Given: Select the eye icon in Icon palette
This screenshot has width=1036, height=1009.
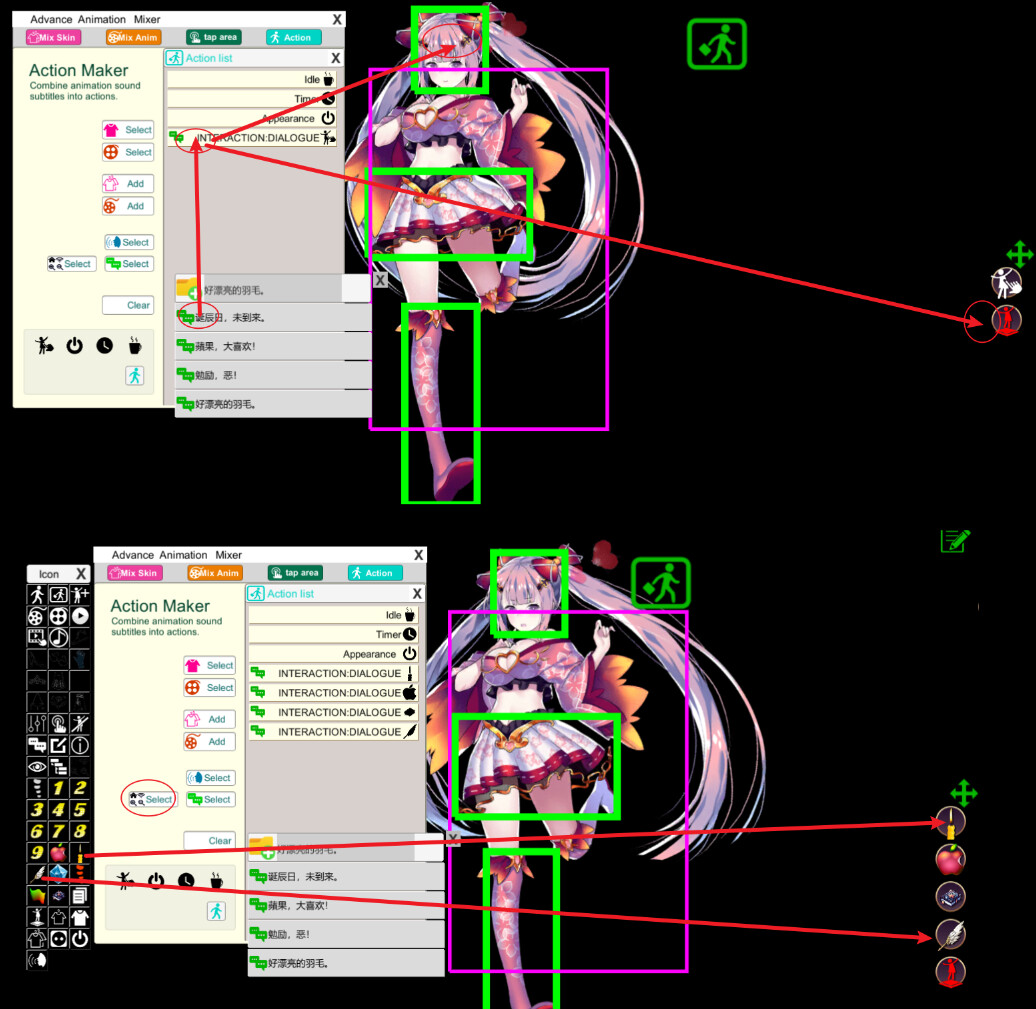Looking at the screenshot, I should 37,766.
